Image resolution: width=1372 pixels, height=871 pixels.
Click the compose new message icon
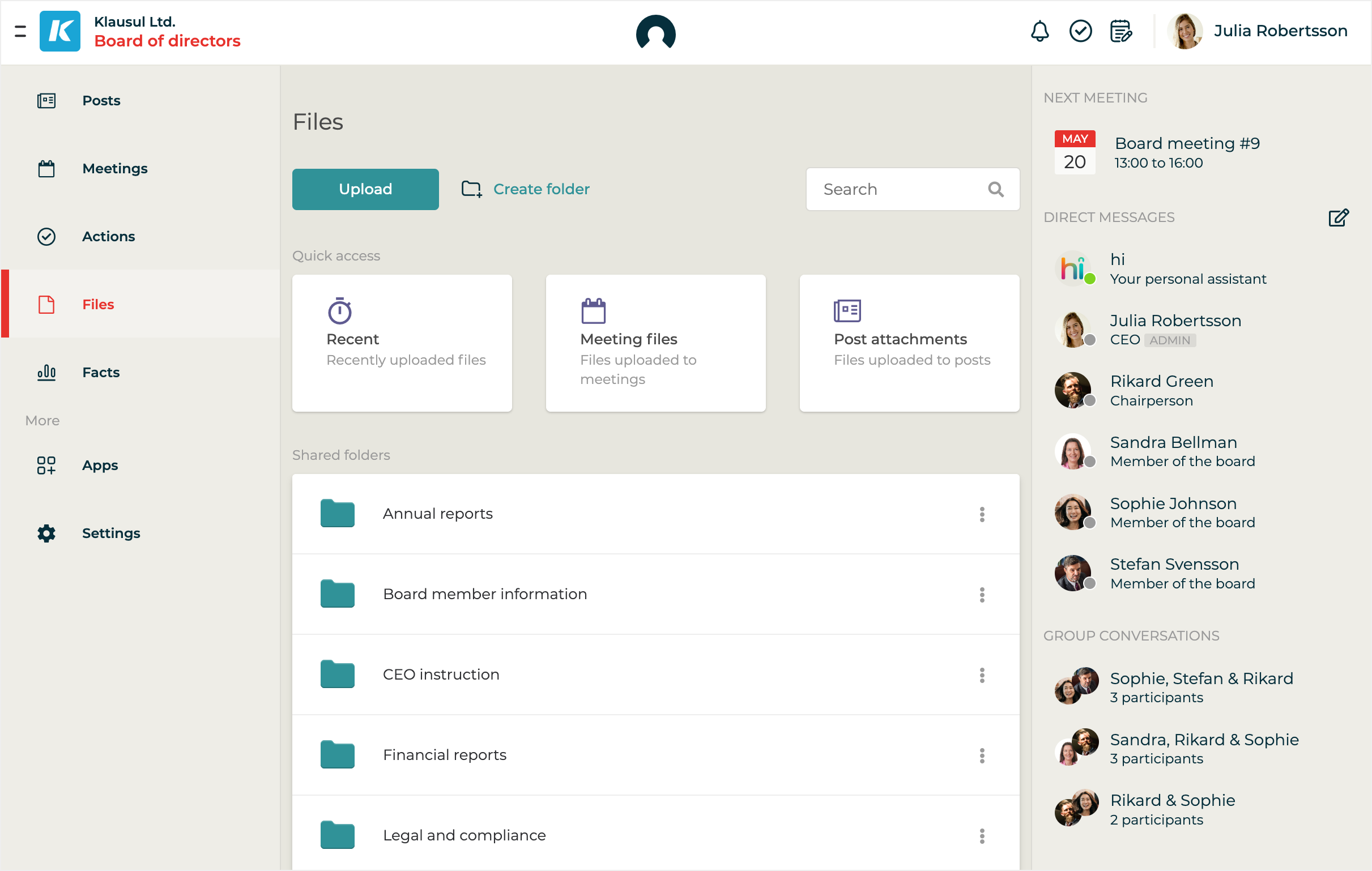click(1338, 217)
